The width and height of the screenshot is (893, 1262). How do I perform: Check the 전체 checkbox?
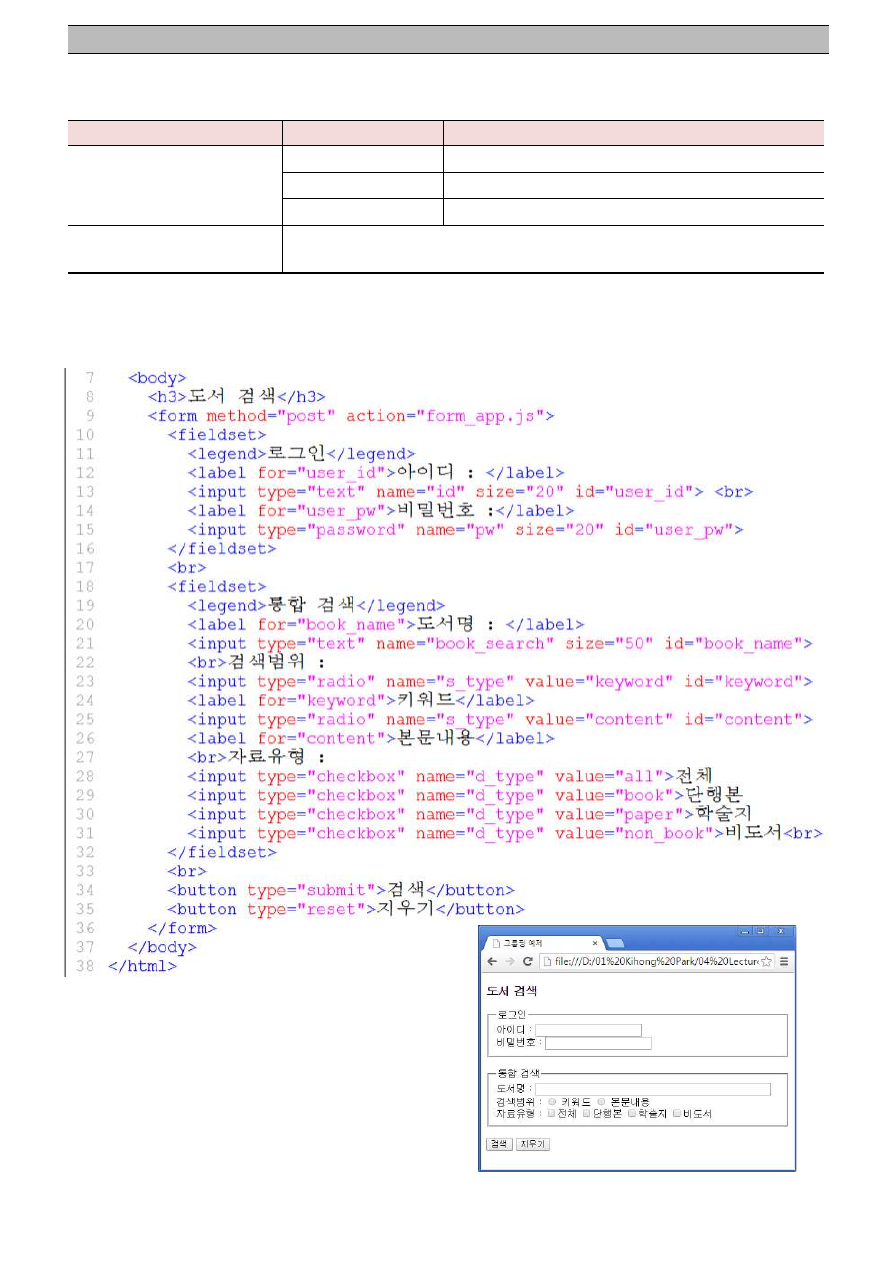(551, 1113)
